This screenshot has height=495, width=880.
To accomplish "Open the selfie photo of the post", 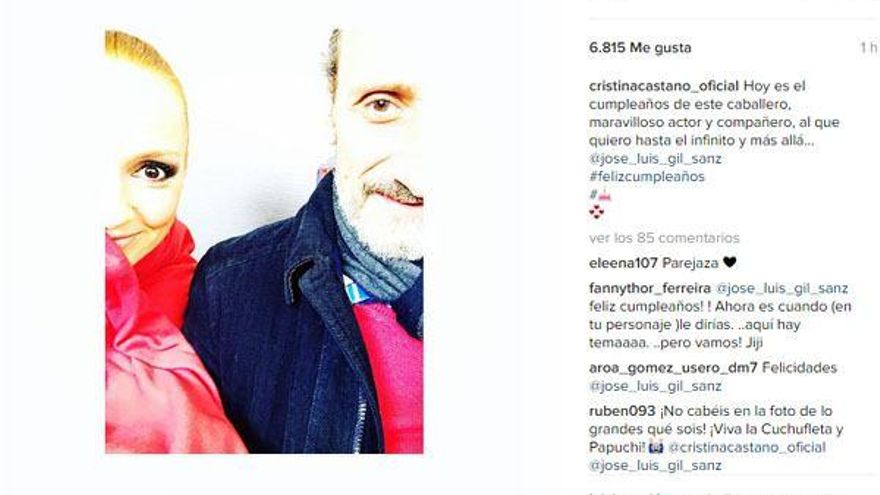I will tap(264, 241).
